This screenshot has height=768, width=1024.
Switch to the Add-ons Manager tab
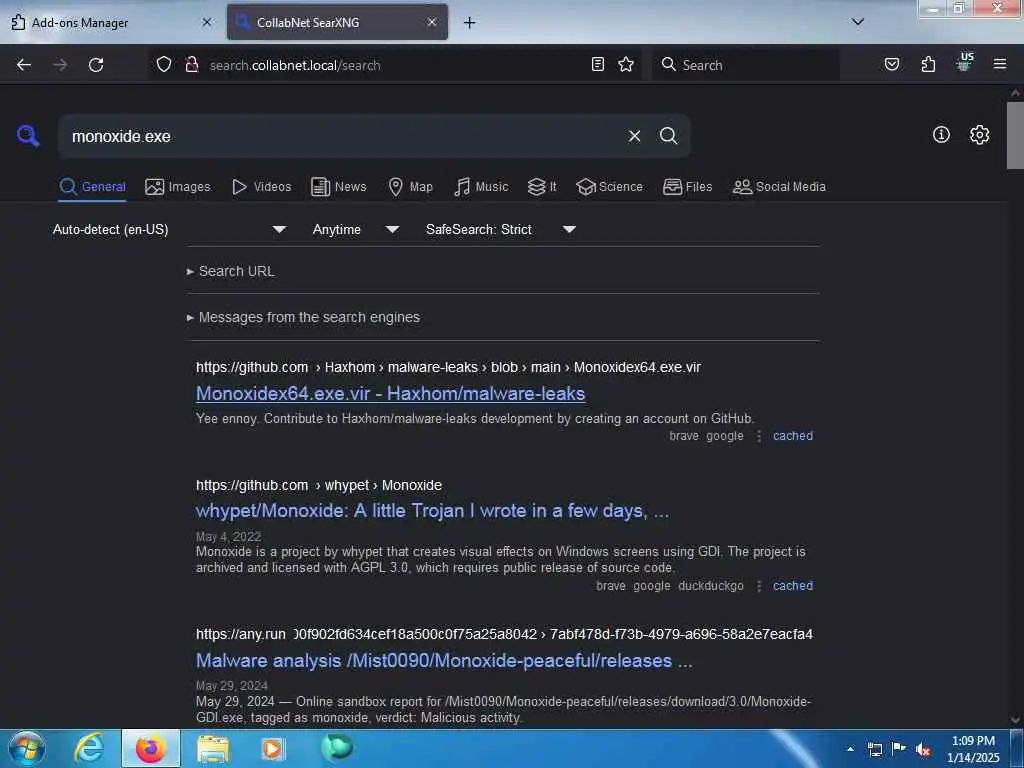[x=111, y=22]
